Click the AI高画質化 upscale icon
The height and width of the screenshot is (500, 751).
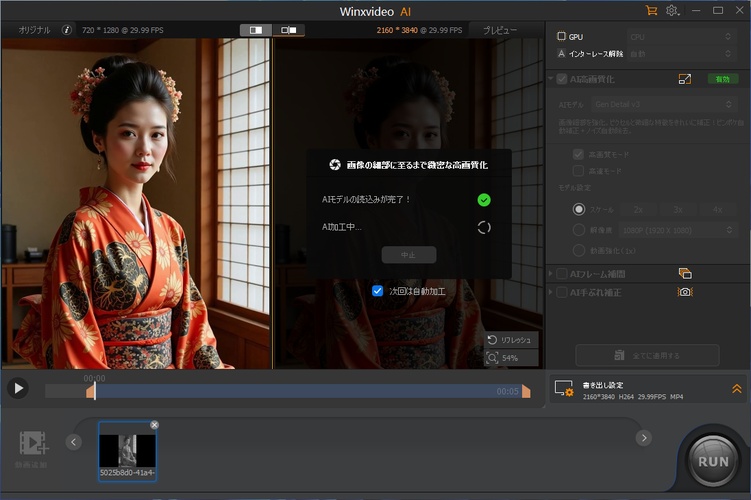[685, 79]
